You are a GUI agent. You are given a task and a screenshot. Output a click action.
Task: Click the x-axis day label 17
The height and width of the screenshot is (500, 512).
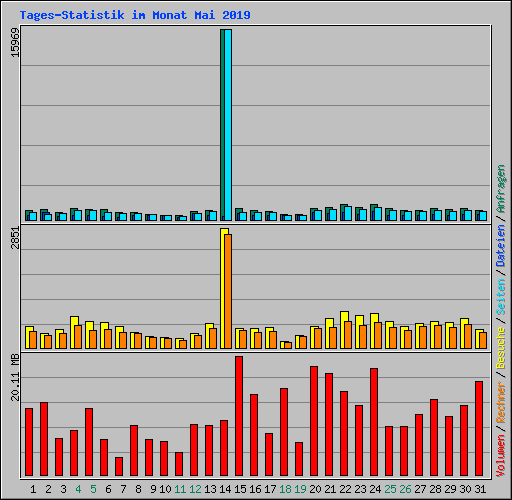tap(270, 489)
